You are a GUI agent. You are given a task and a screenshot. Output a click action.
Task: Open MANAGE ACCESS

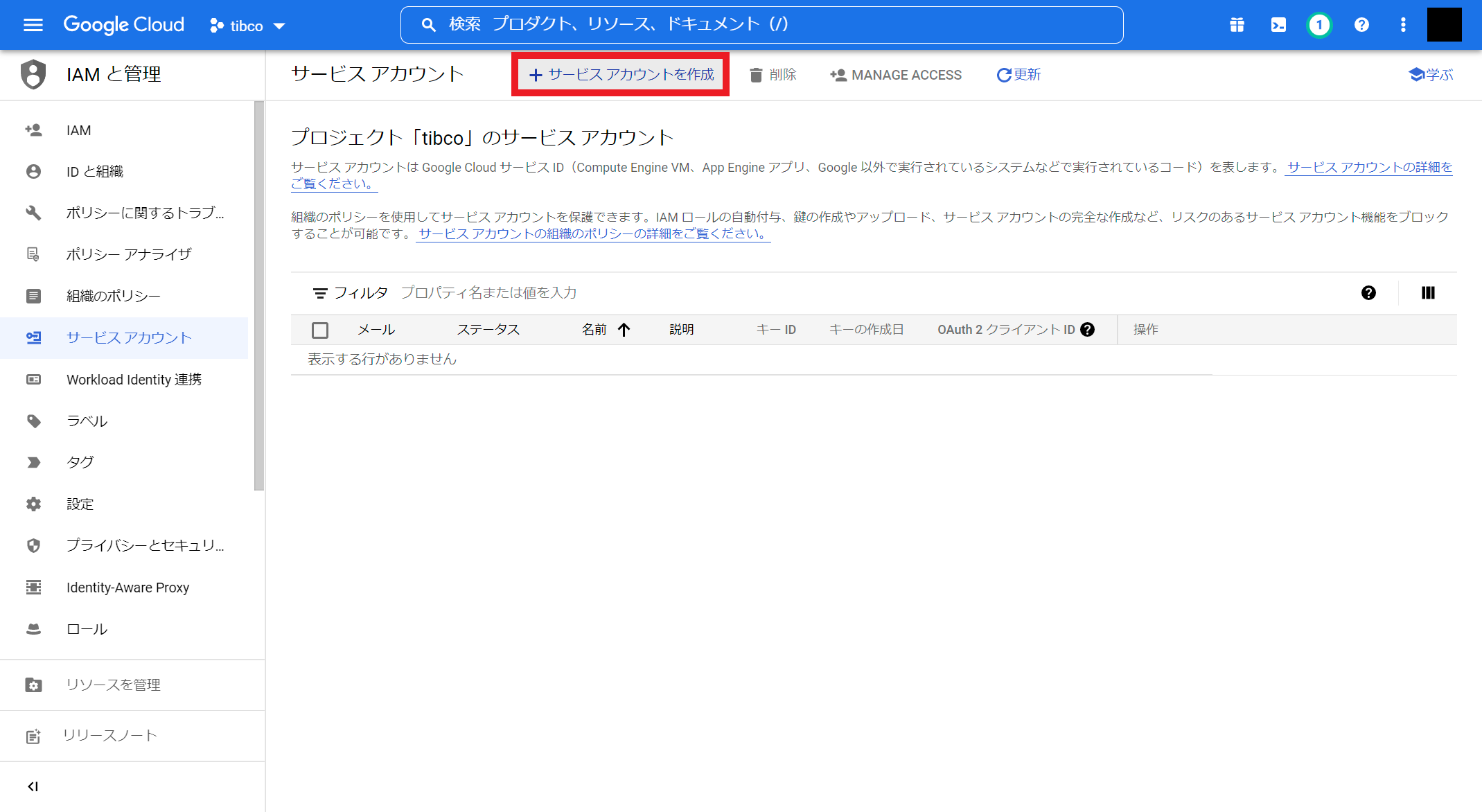pos(895,75)
